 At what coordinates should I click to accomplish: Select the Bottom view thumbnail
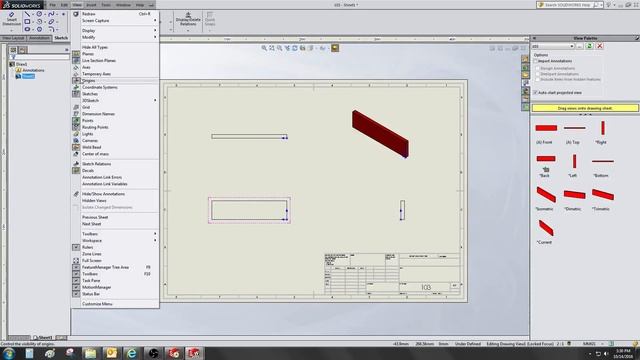click(603, 161)
